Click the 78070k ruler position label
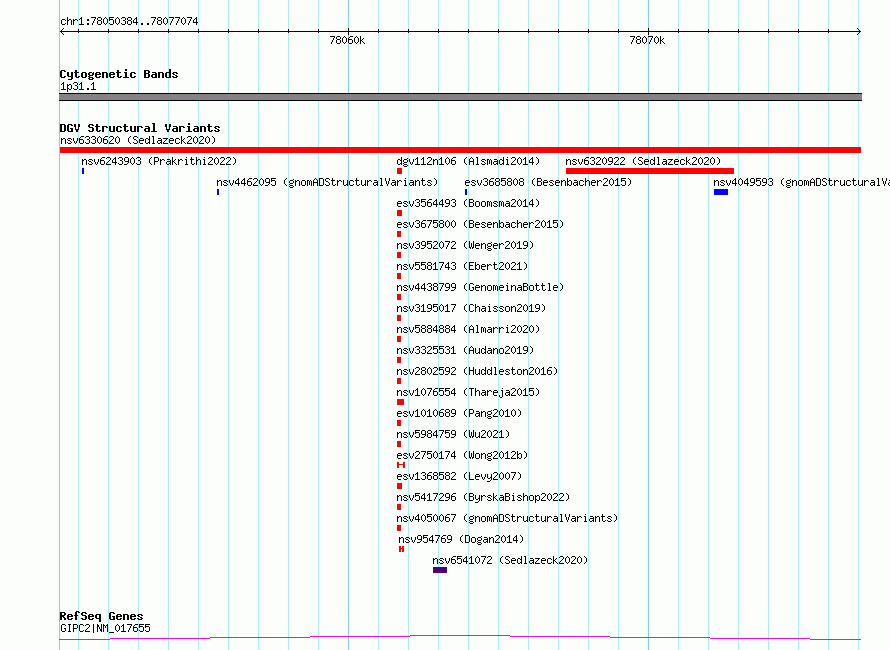Screen dimensions: 890x650 click(647, 41)
